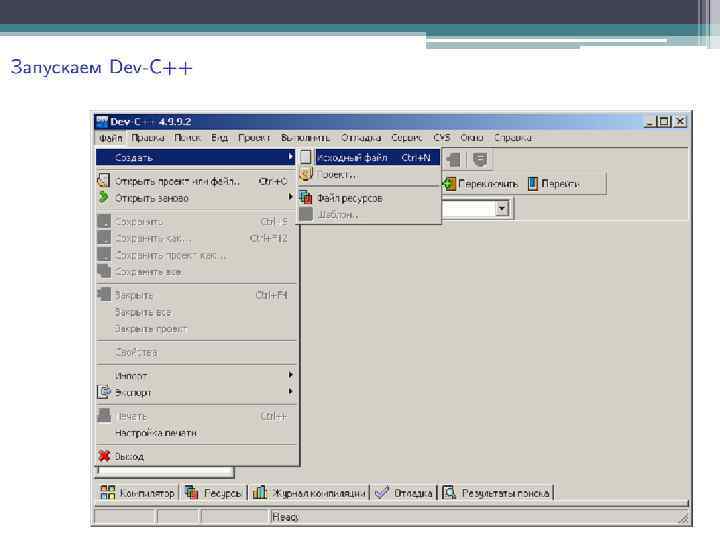The width and height of the screenshot is (720, 540).
Task: Click the Dev-C++ title bar icon
Action: 102,121
